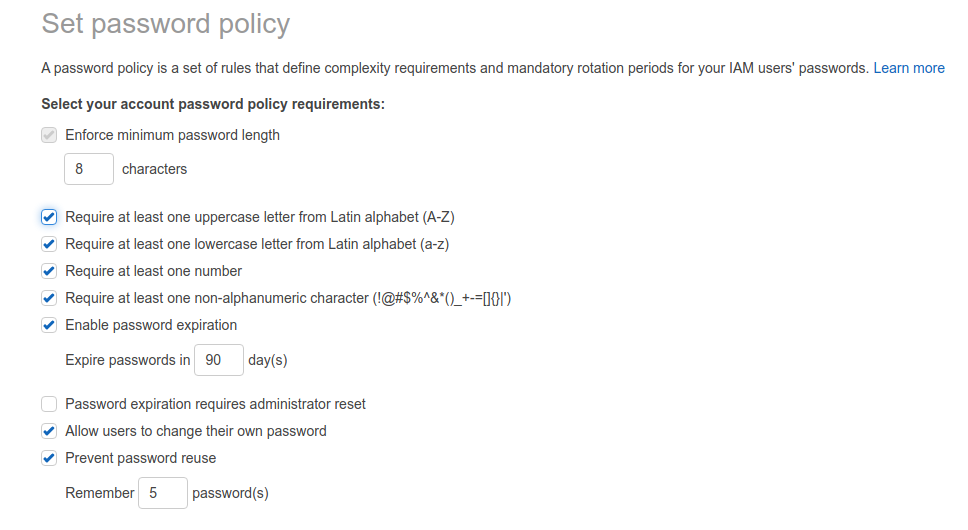Uncheck the Prevent password reuse checkbox
Image resolution: width=968 pixels, height=530 pixels.
[49, 458]
